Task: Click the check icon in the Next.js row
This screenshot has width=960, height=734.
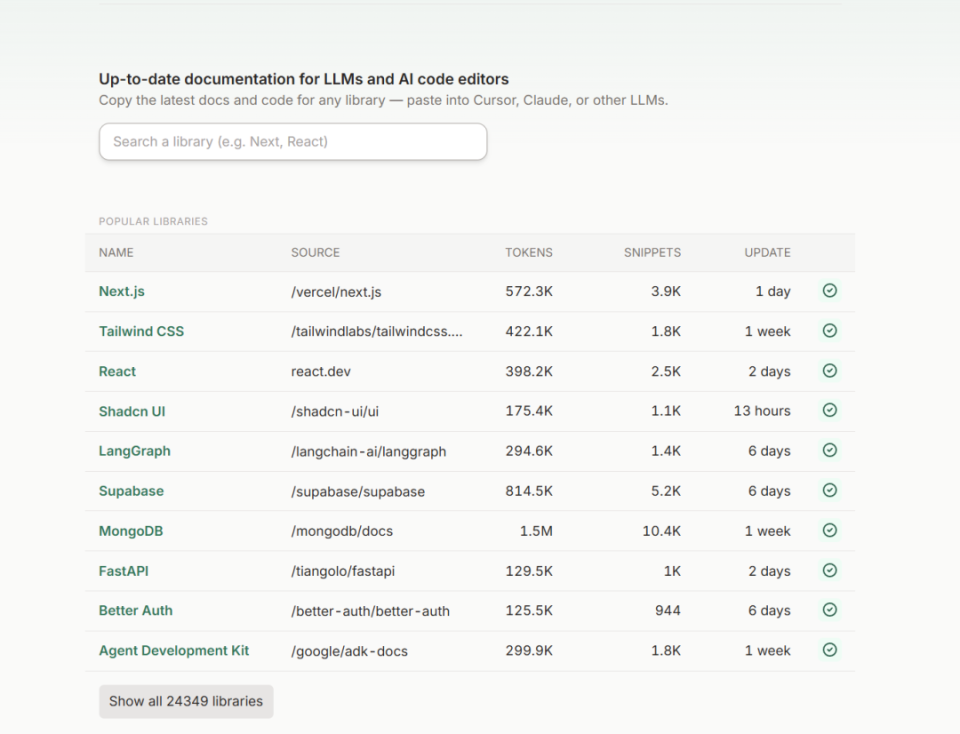Action: pyautogui.click(x=830, y=291)
